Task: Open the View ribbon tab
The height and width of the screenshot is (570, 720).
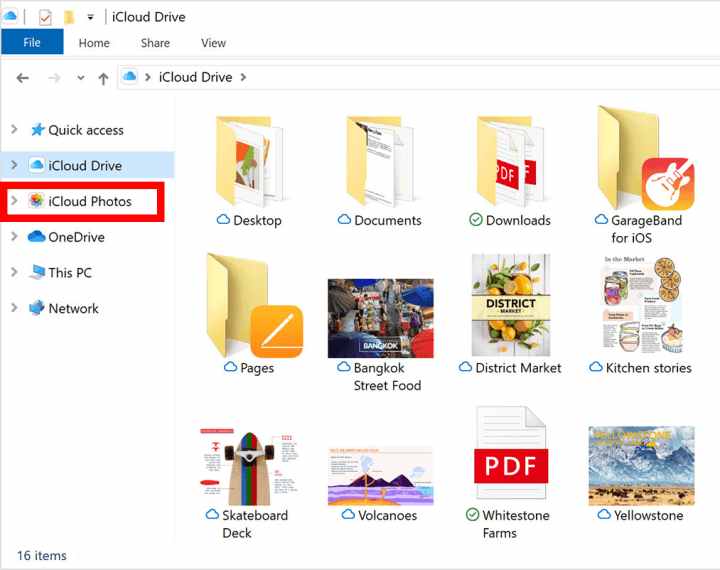Action: point(213,43)
